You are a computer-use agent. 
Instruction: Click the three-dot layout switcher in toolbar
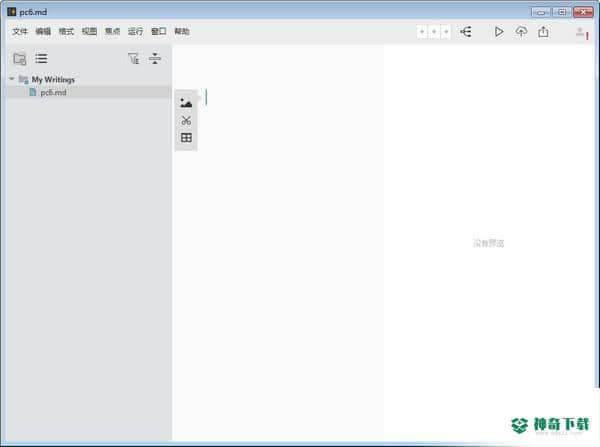tap(434, 32)
